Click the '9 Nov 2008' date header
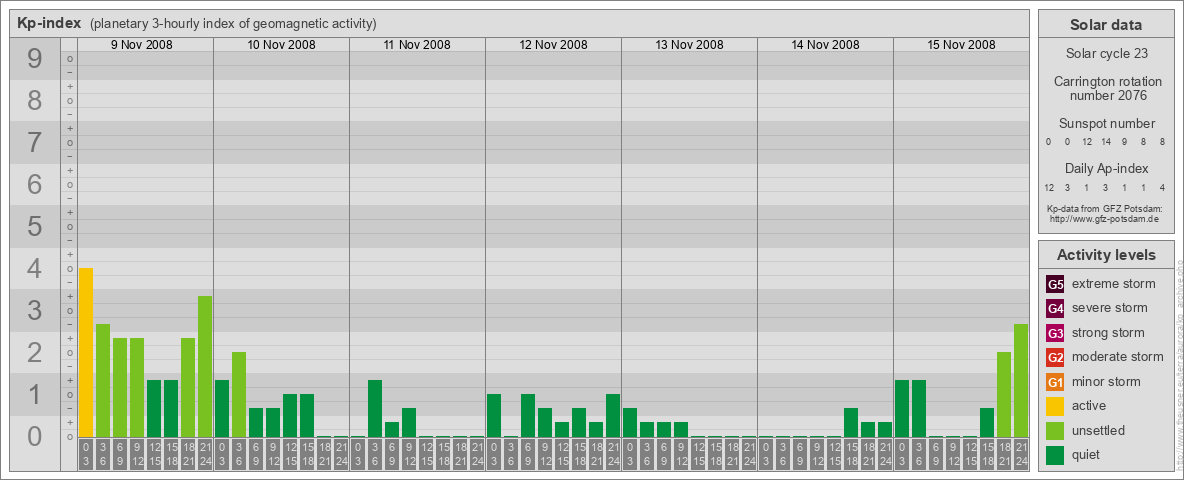Image resolution: width=1184 pixels, height=480 pixels. pos(142,45)
